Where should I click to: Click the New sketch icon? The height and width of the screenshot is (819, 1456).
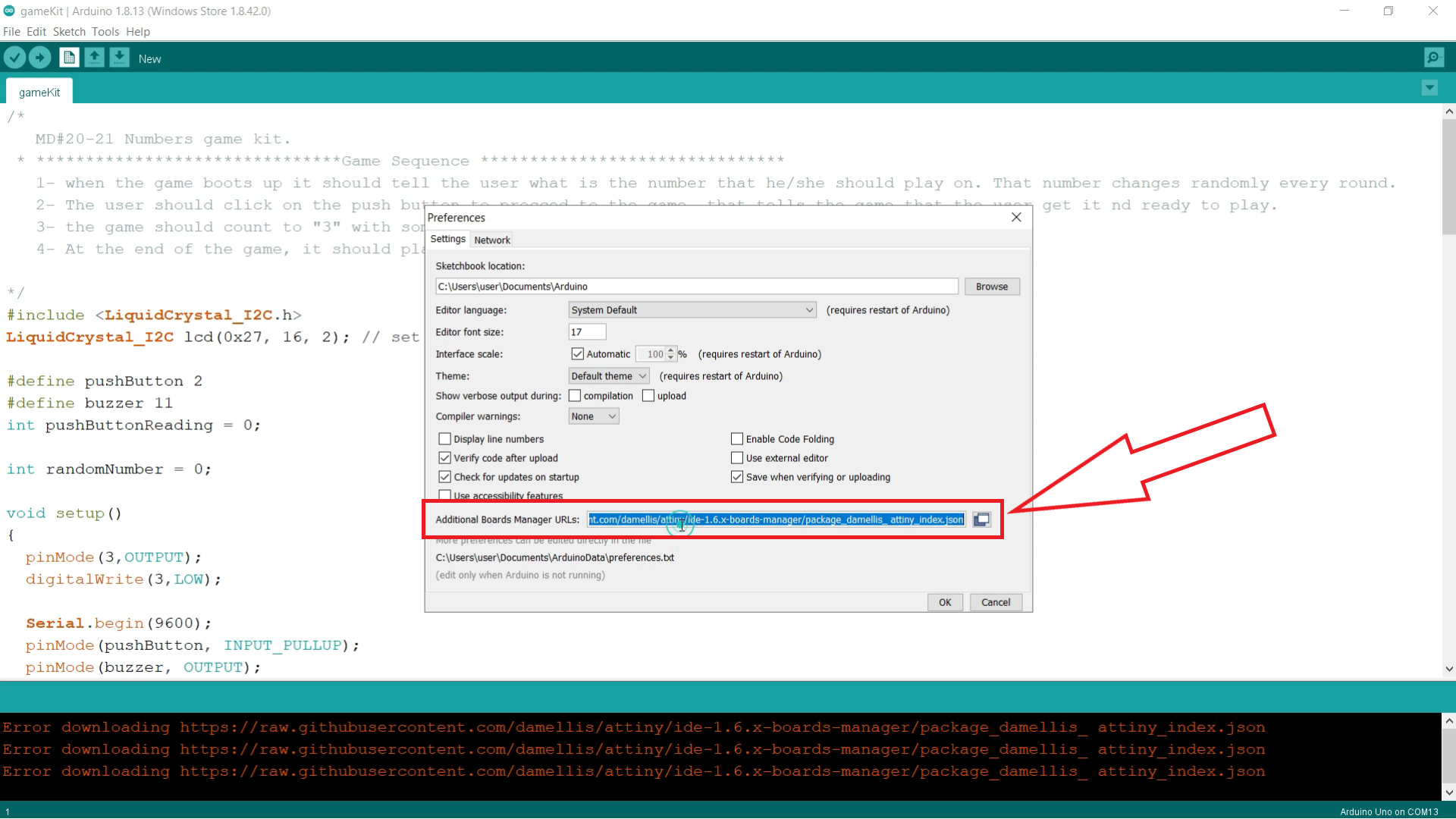click(x=68, y=58)
